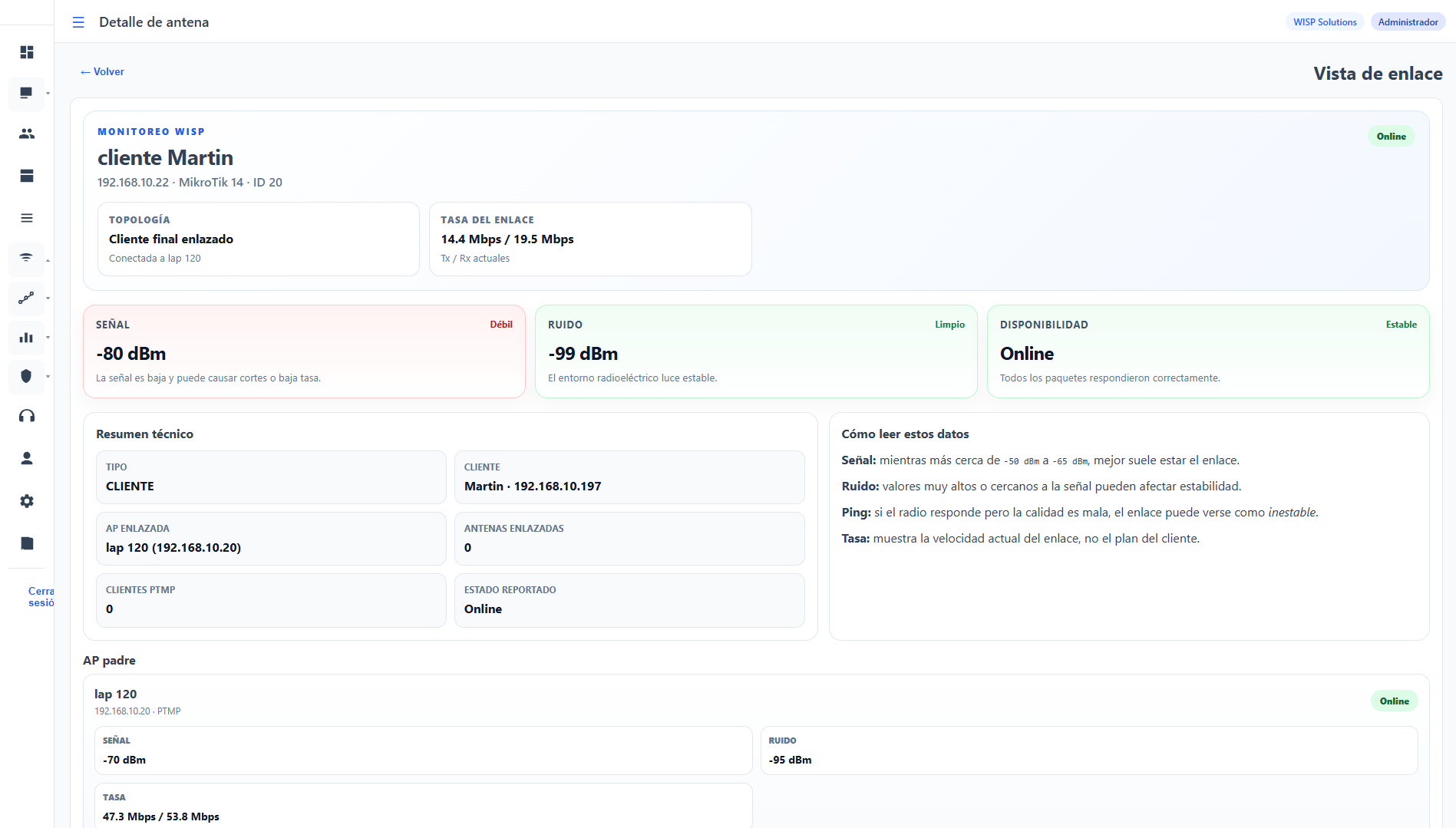Click the AP enlazada lap 120 field
Screen dimensions: 1456x828
click(270, 539)
